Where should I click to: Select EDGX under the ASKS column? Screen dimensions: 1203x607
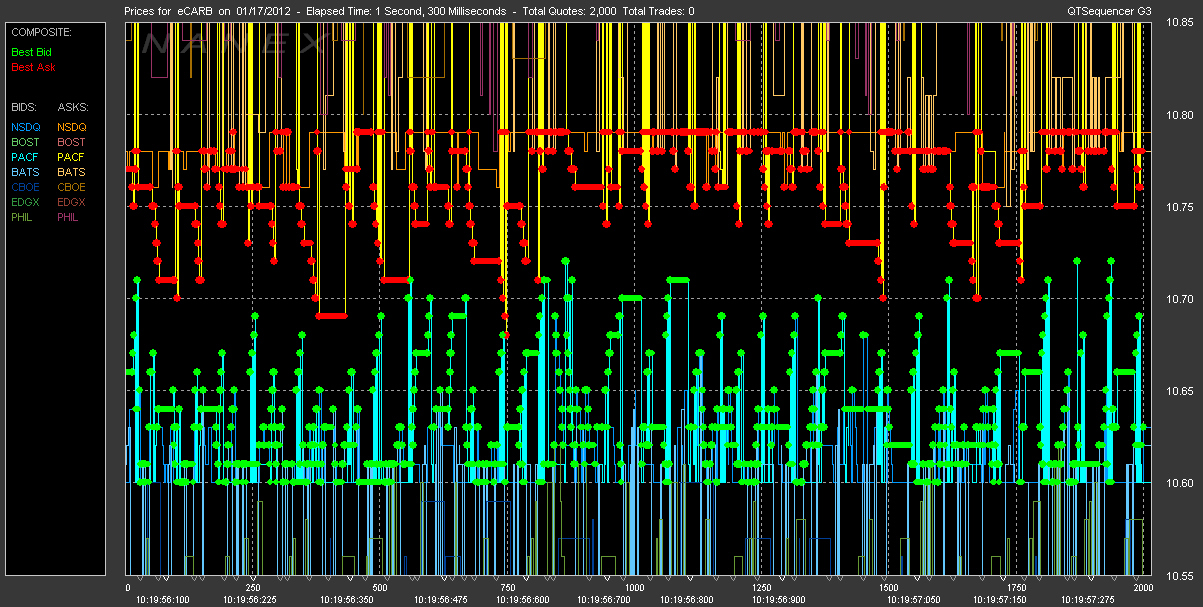73,202
